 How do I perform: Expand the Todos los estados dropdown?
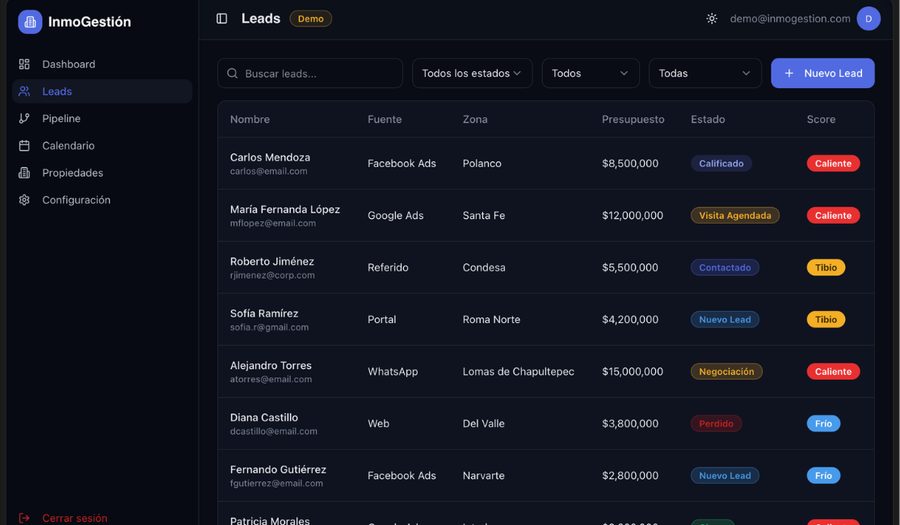472,73
